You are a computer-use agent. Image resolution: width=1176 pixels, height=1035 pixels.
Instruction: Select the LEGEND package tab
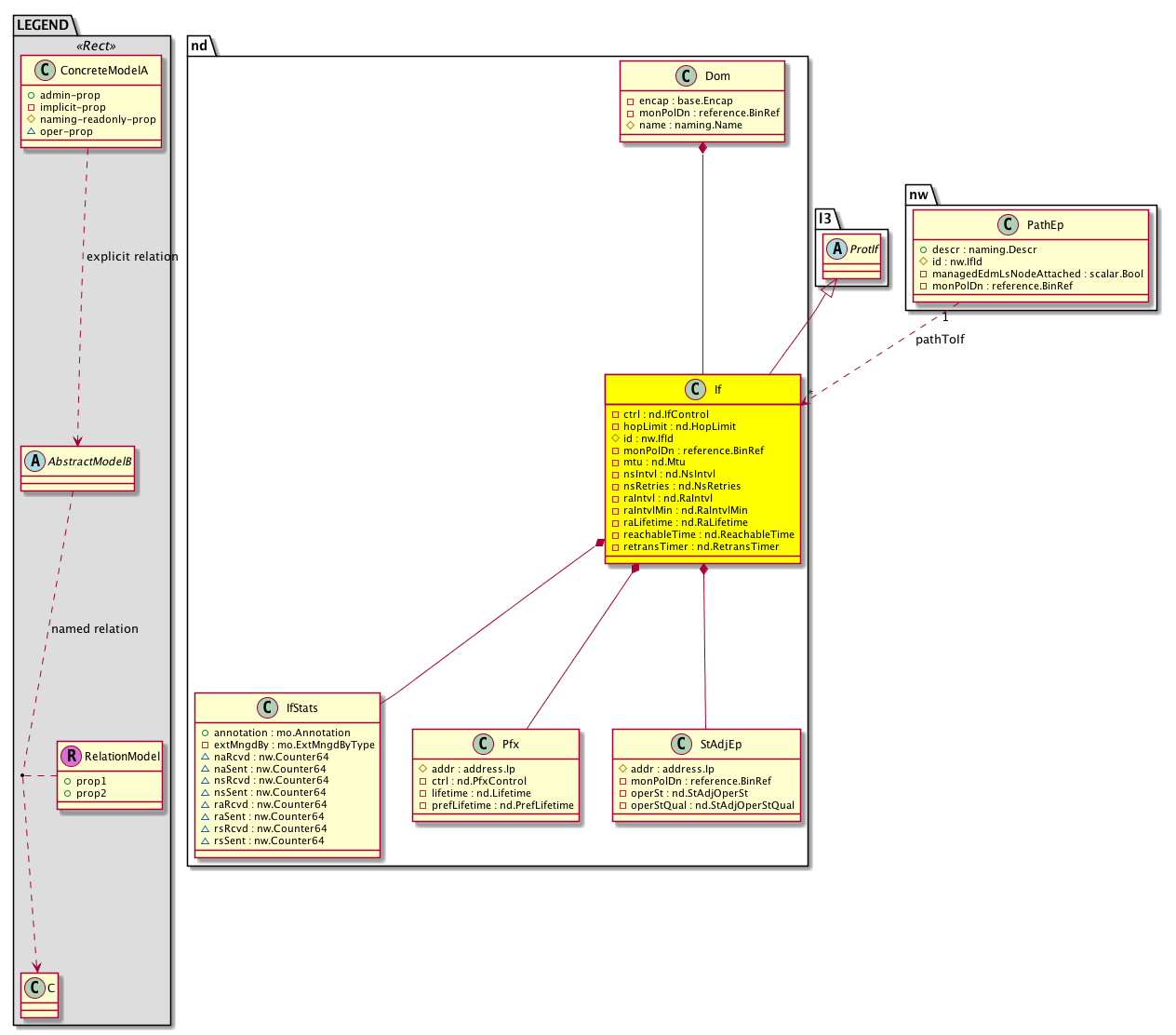43,25
